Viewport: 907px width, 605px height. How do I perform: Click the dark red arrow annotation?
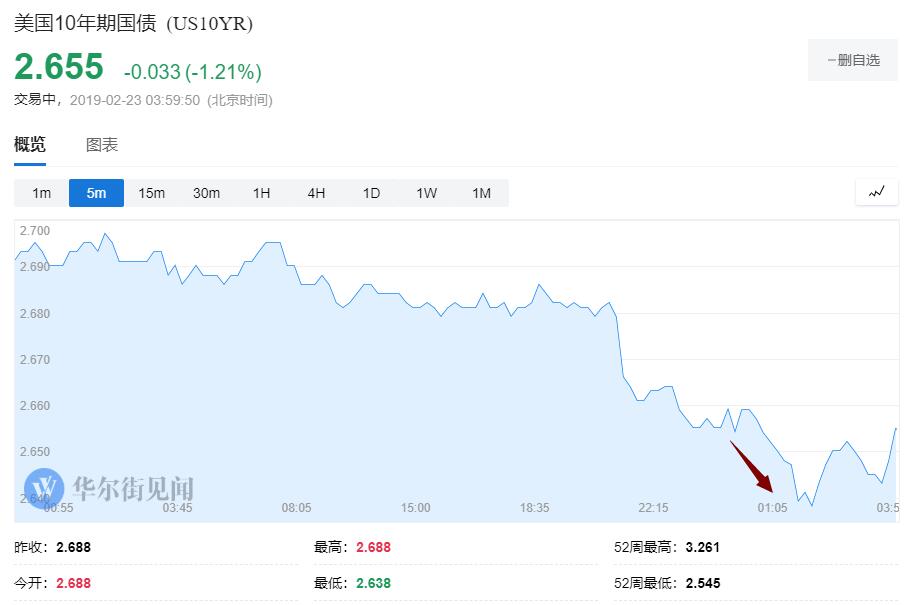[x=752, y=466]
